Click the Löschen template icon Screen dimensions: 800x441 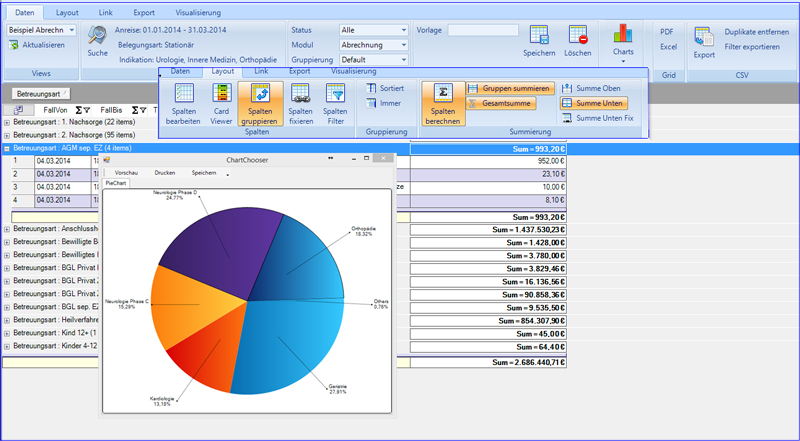(578, 35)
